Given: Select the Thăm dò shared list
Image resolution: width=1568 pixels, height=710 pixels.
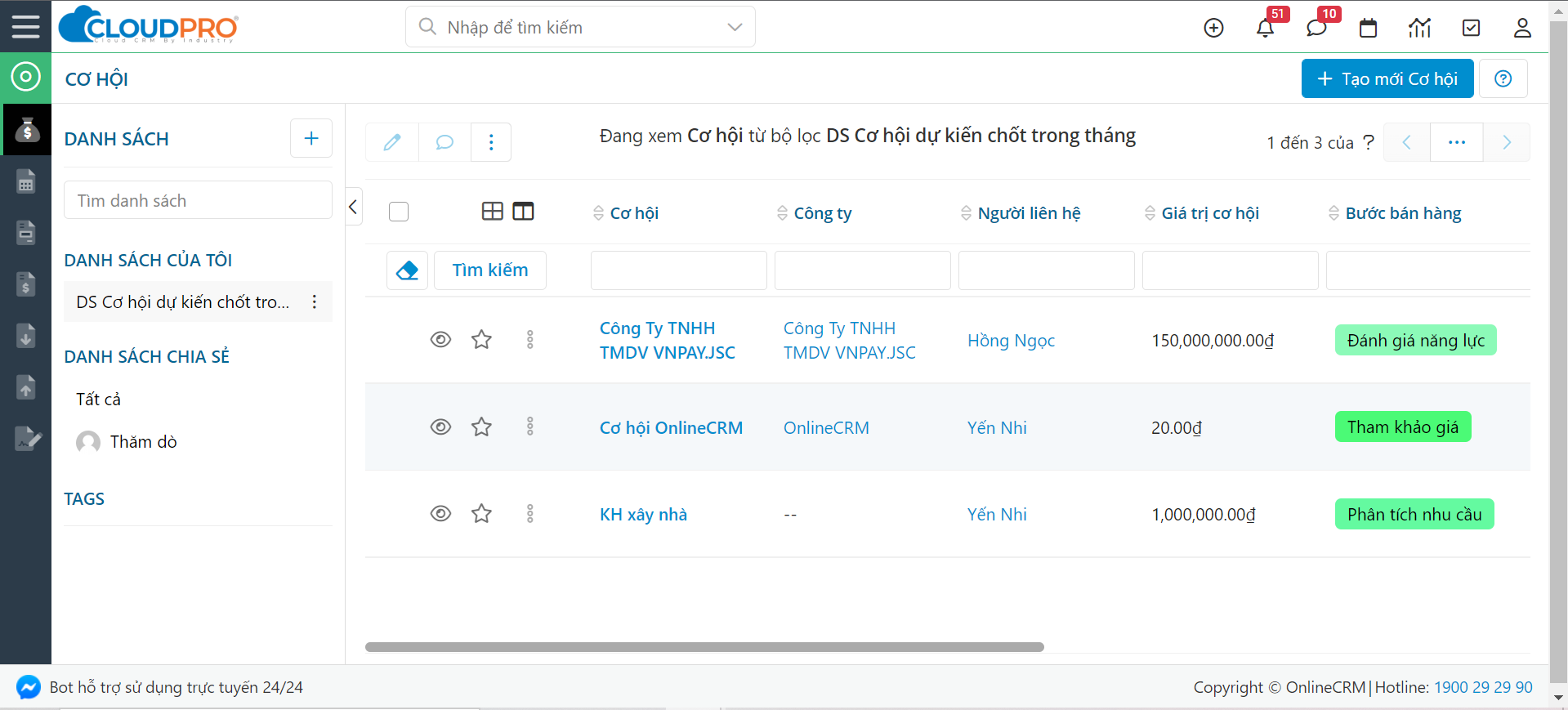Looking at the screenshot, I should pyautogui.click(x=143, y=442).
